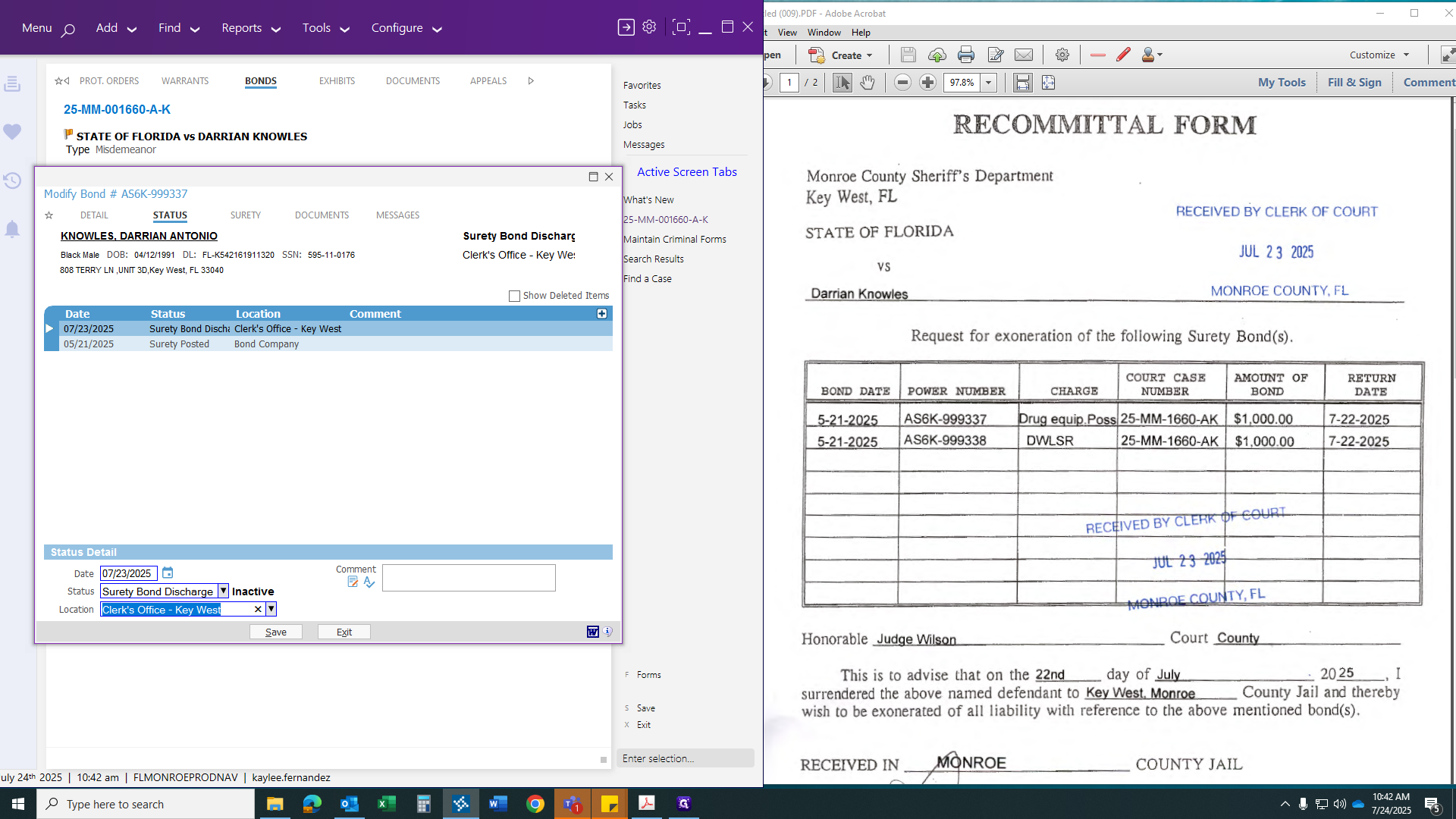Open Excel from the Windows taskbar
The height and width of the screenshot is (819, 1456).
coord(386,804)
